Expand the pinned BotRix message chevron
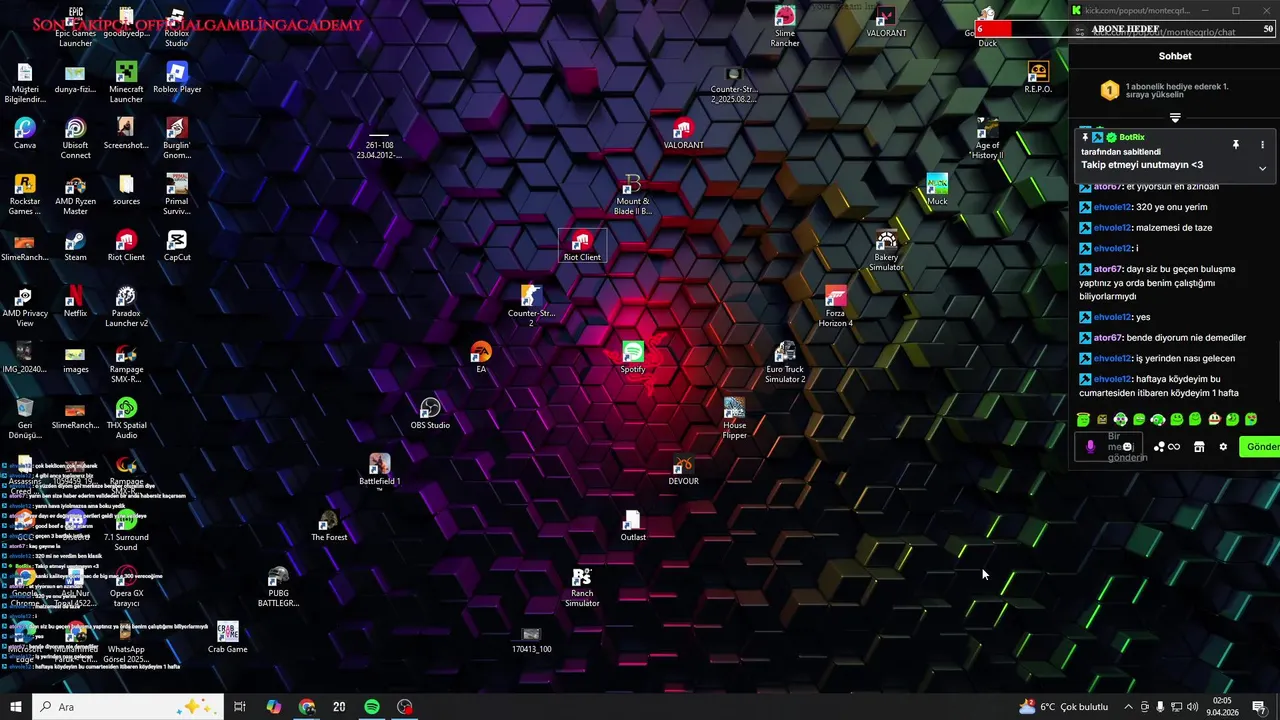Image resolution: width=1280 pixels, height=720 pixels. [1262, 168]
